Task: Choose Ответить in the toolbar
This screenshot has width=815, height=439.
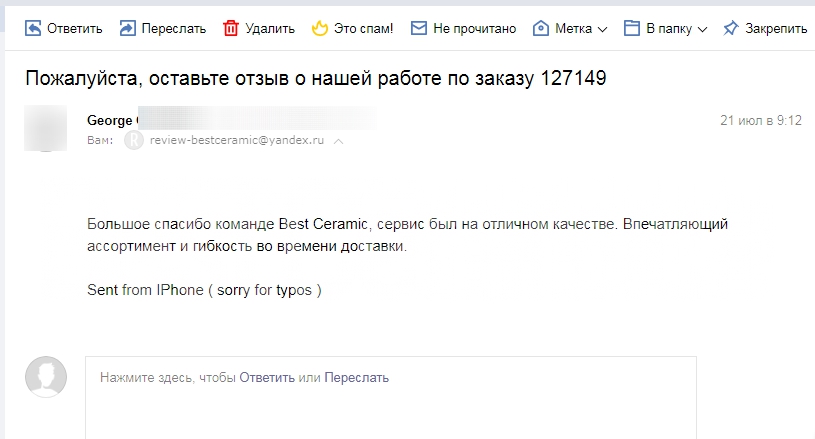Action: coord(74,29)
